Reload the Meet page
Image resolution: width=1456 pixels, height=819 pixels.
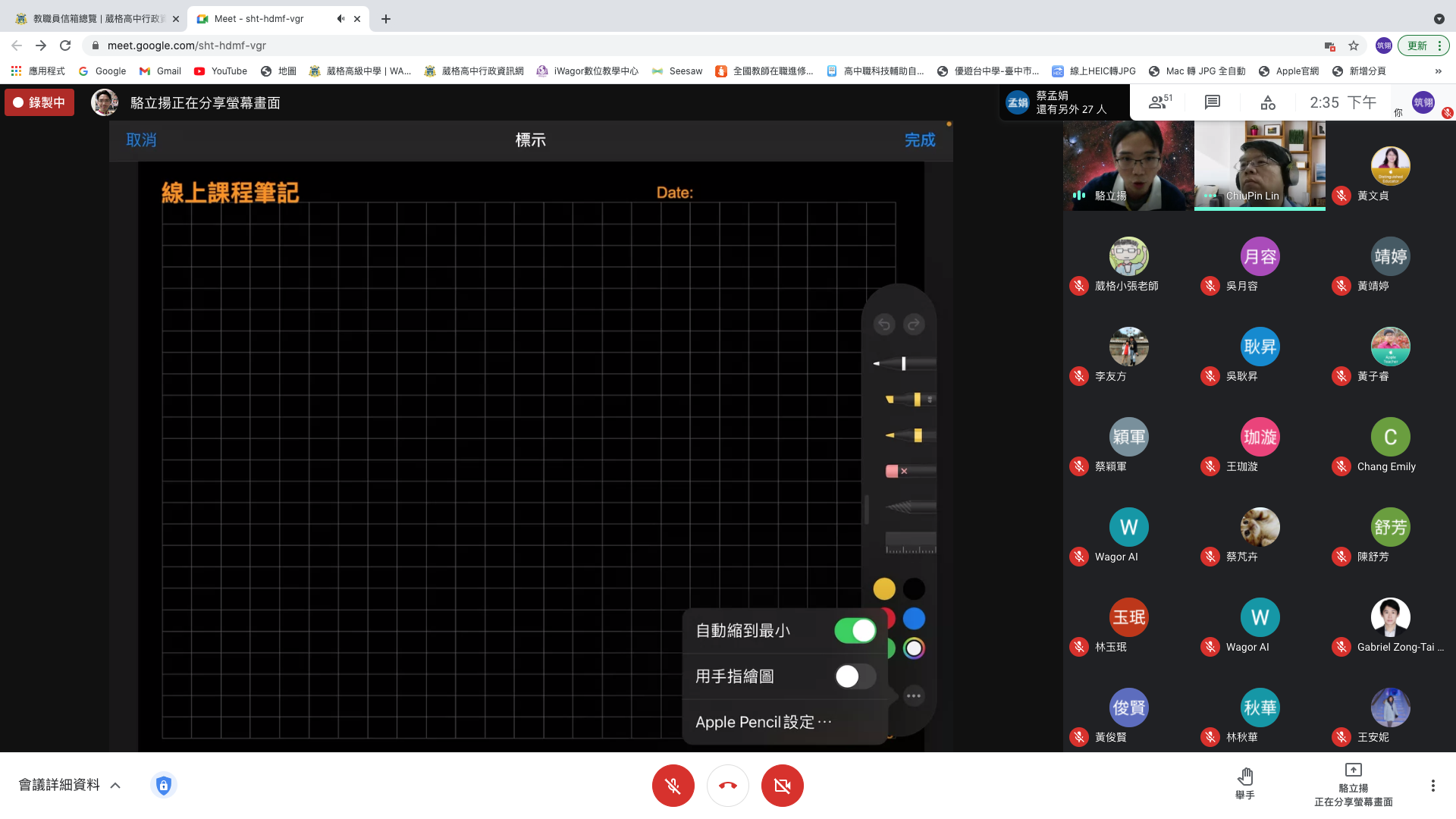coord(65,45)
